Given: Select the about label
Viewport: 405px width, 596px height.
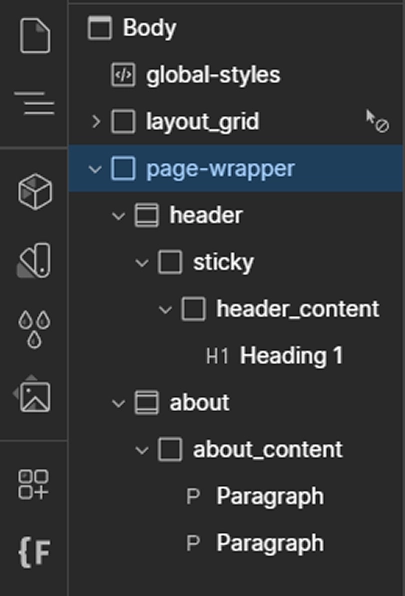Looking at the screenshot, I should click(x=199, y=403).
